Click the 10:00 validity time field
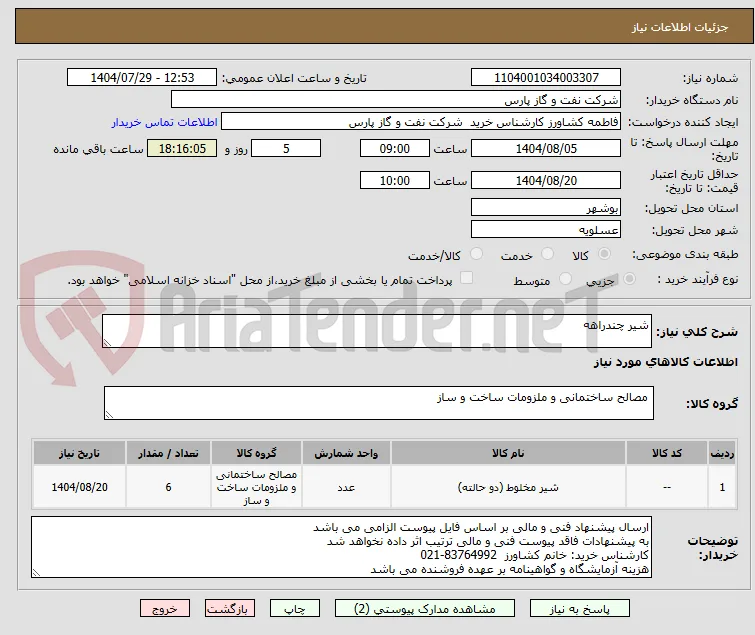Image resolution: width=755 pixels, height=635 pixels. pyautogui.click(x=394, y=181)
